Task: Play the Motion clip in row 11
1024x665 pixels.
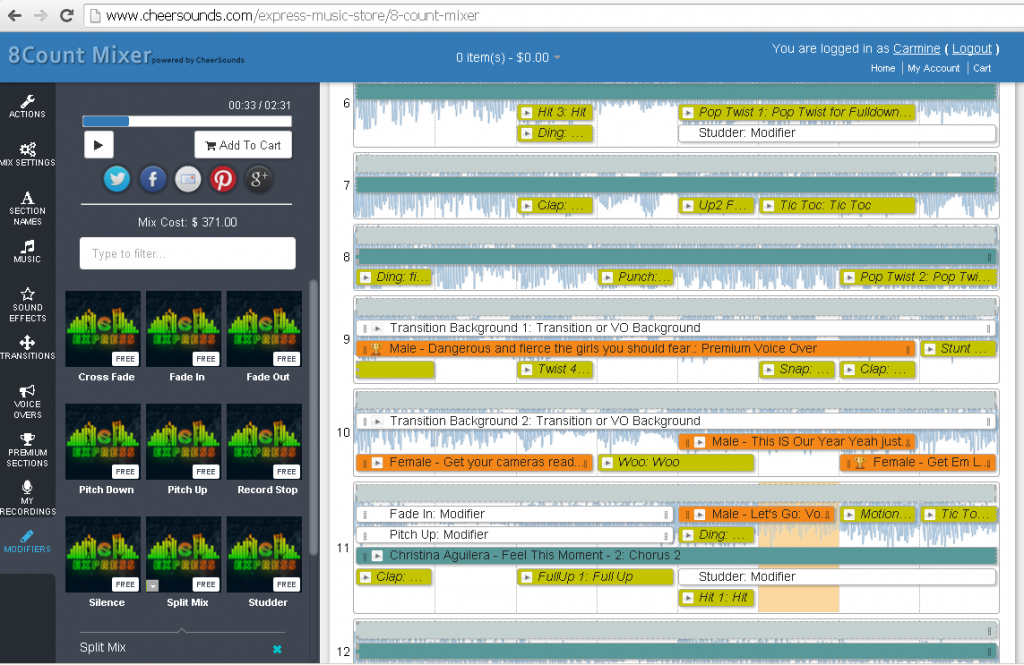Action: 848,514
